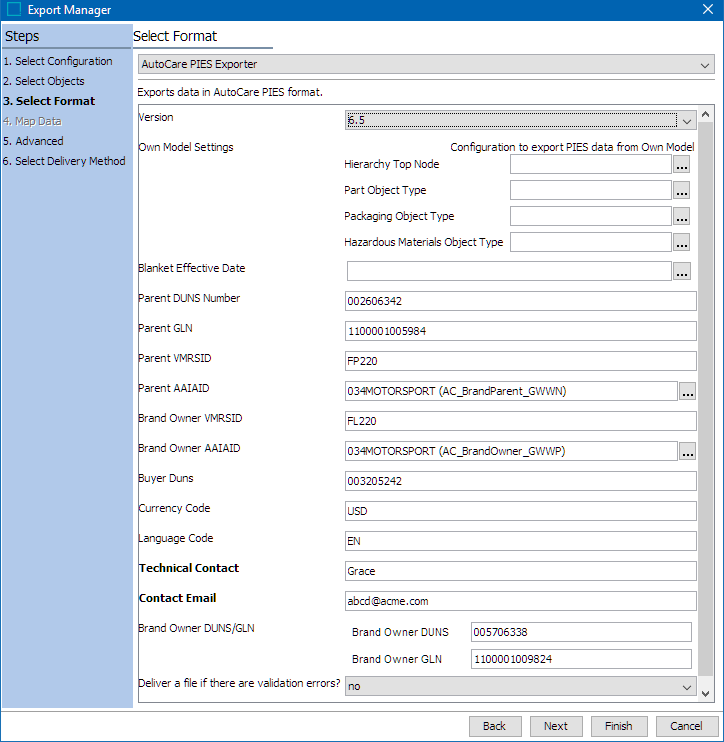Open the Part Object Type browse button
Viewport: 724px width, 742px height.
tap(682, 191)
